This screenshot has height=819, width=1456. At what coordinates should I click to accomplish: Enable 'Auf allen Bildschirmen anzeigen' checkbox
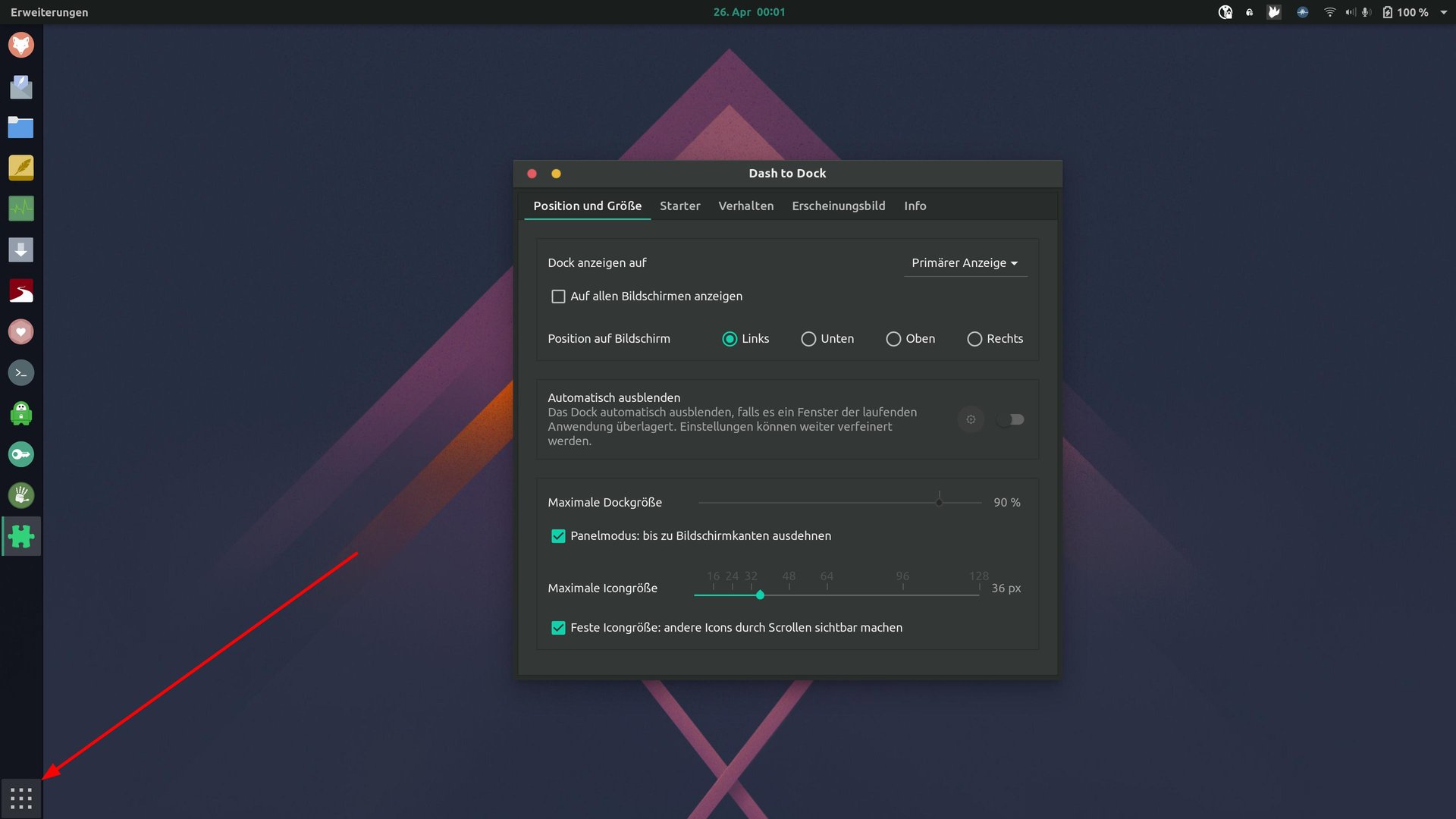[558, 297]
